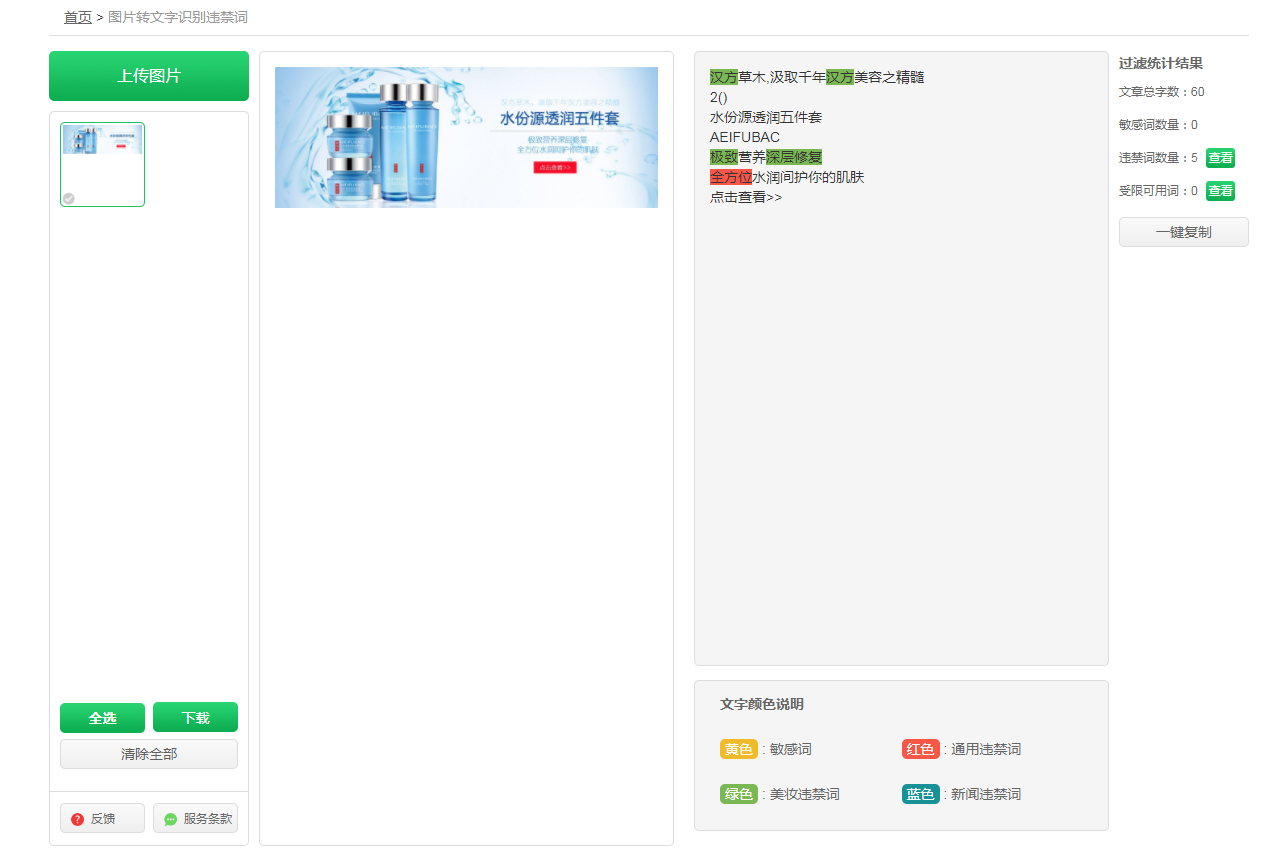Click the 新闻违禁词 legend label
The image size is (1274, 854).
coord(986,794)
